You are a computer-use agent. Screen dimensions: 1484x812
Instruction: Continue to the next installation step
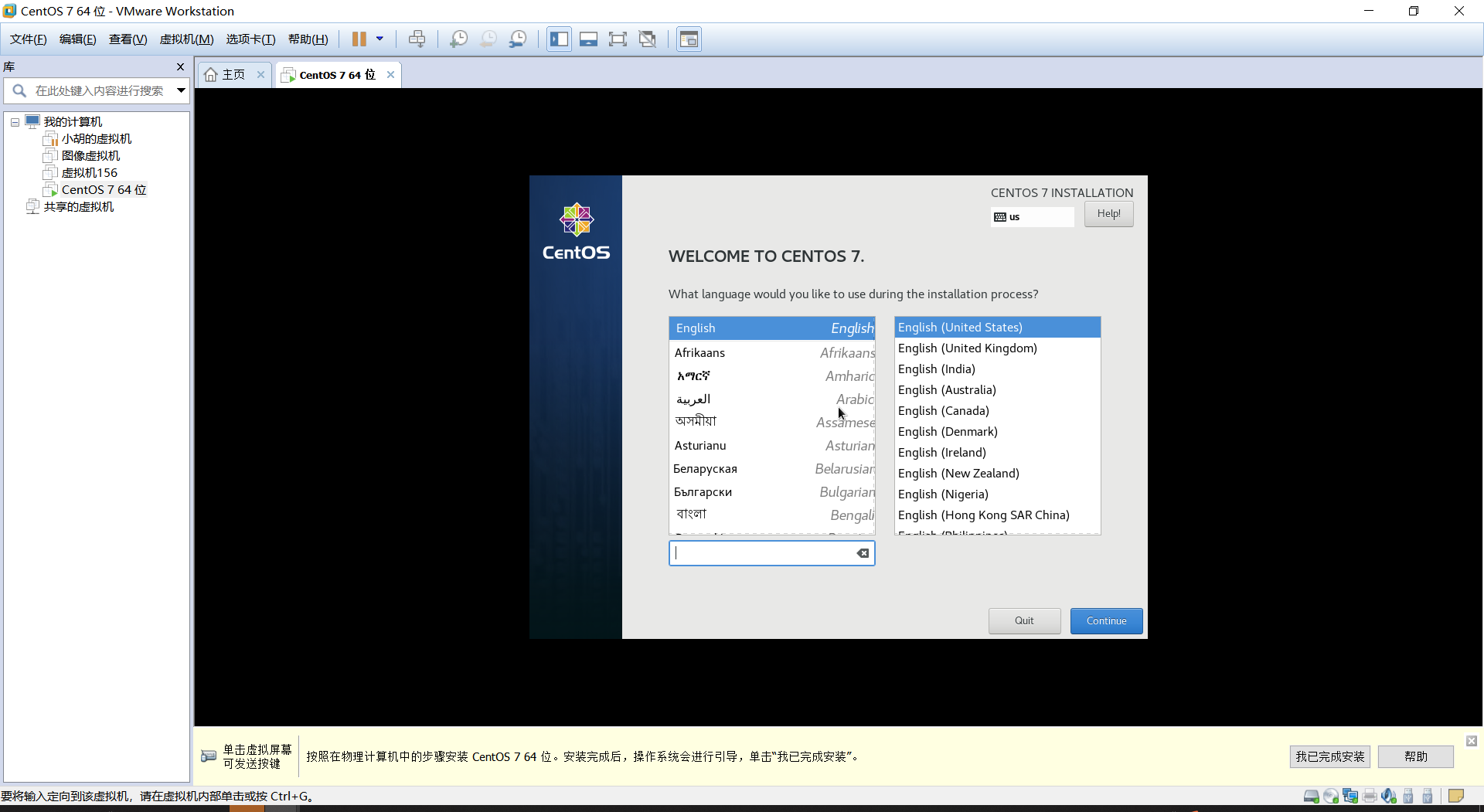point(1106,621)
